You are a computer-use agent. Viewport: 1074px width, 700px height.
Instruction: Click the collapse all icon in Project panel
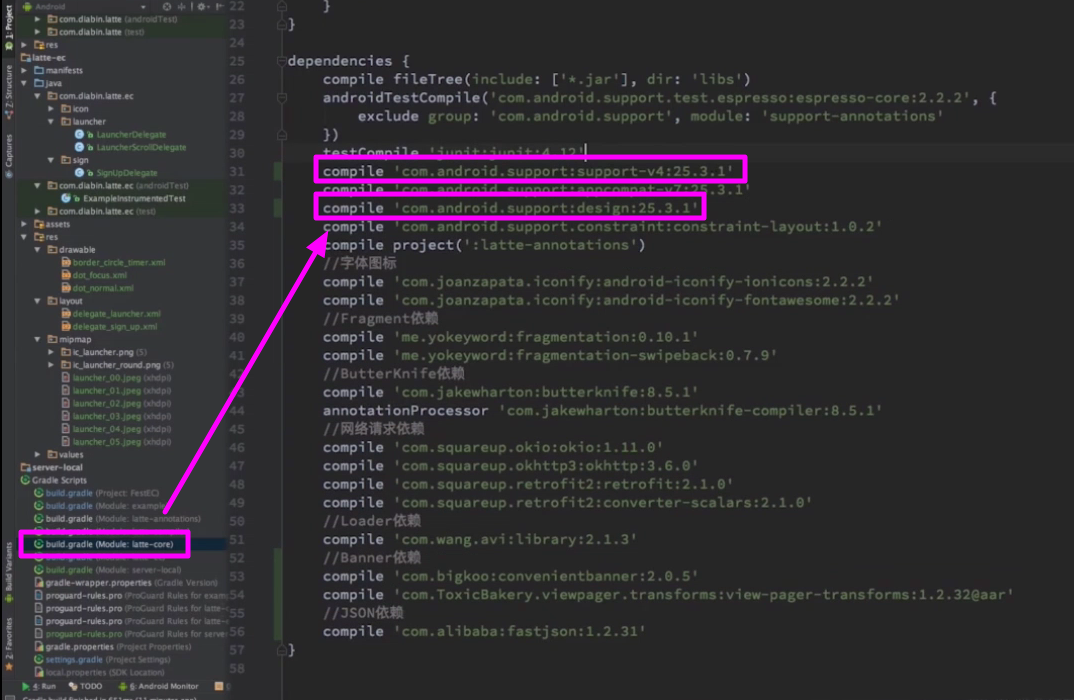[x=182, y=6]
